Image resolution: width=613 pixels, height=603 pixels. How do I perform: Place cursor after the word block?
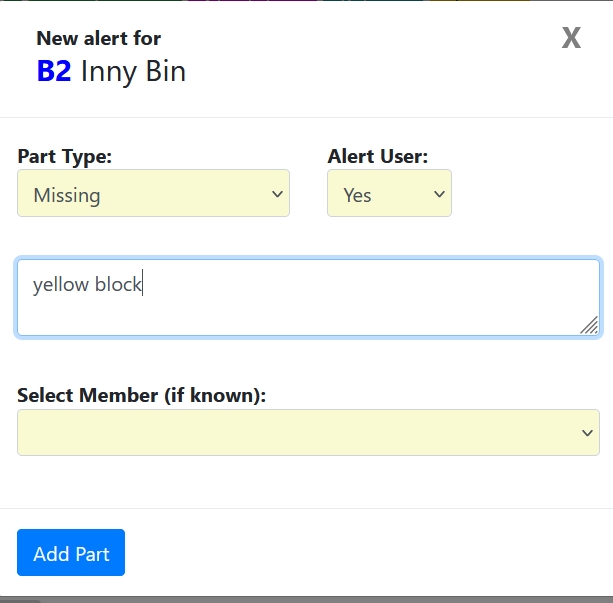144,285
